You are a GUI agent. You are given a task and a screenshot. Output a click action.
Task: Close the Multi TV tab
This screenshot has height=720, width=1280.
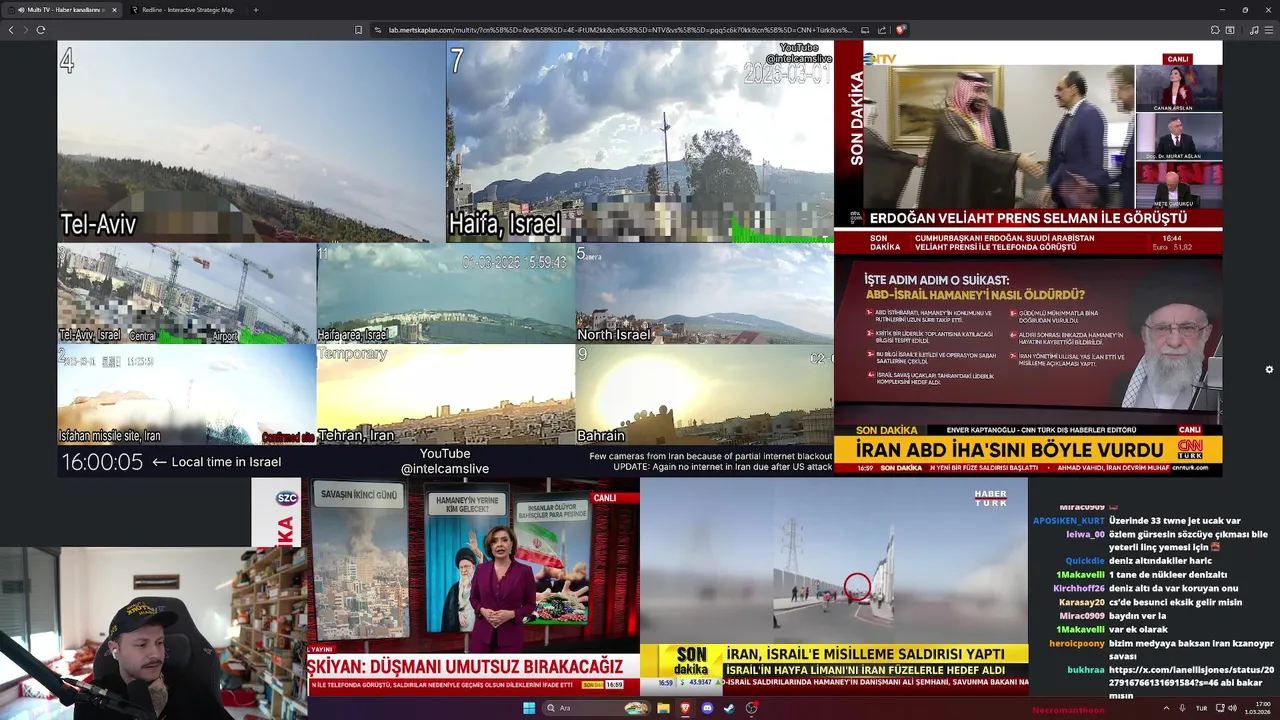114,10
